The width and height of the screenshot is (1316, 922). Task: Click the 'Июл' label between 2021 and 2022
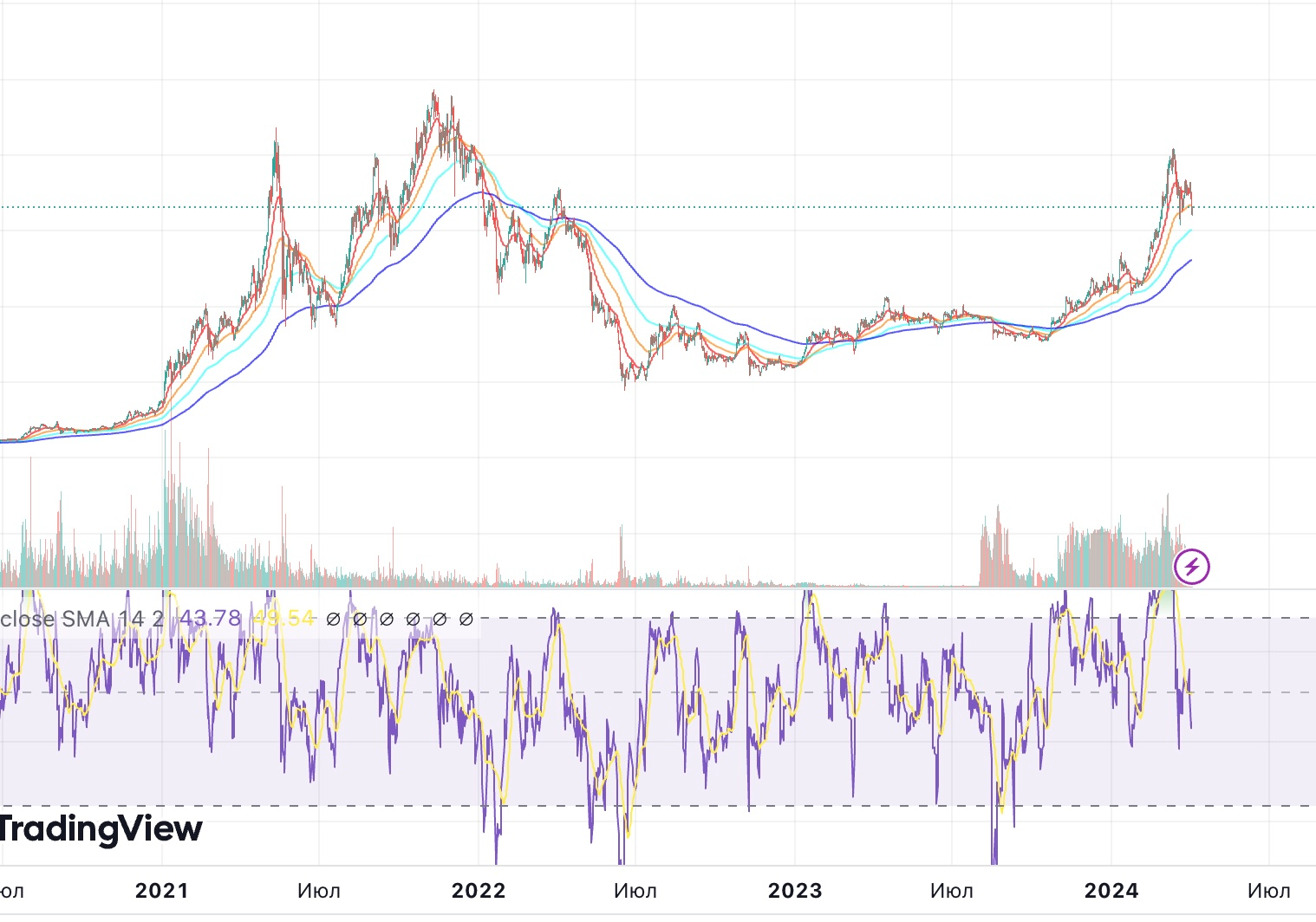click(319, 891)
